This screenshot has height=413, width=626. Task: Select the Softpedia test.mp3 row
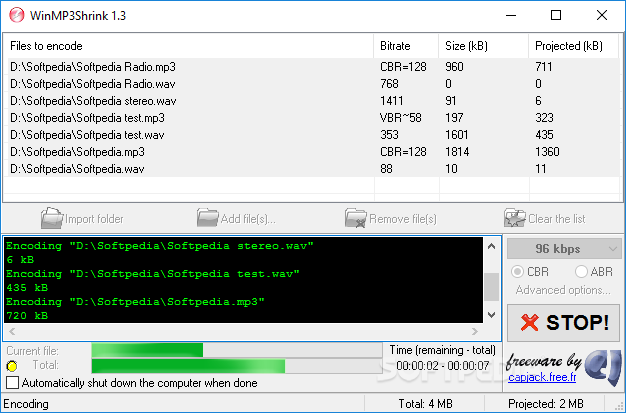[x=313, y=118]
